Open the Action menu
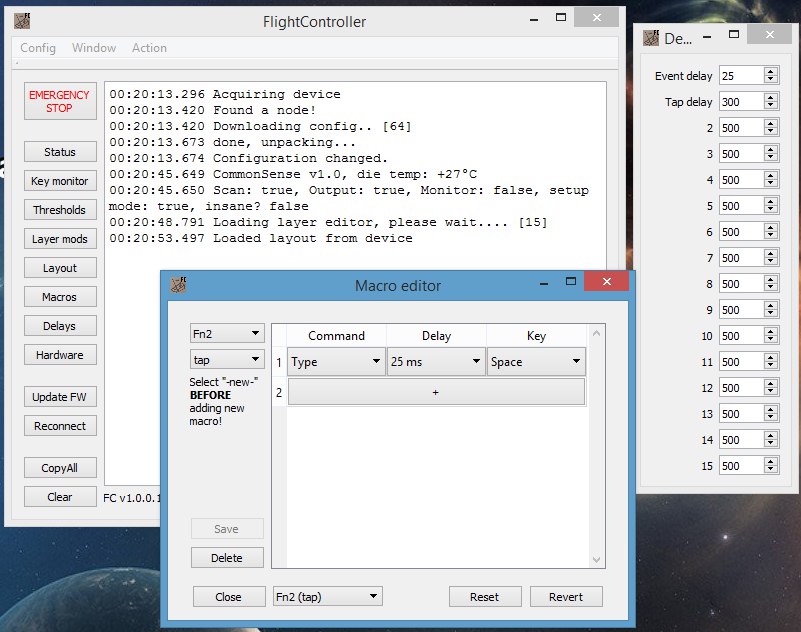 149,48
